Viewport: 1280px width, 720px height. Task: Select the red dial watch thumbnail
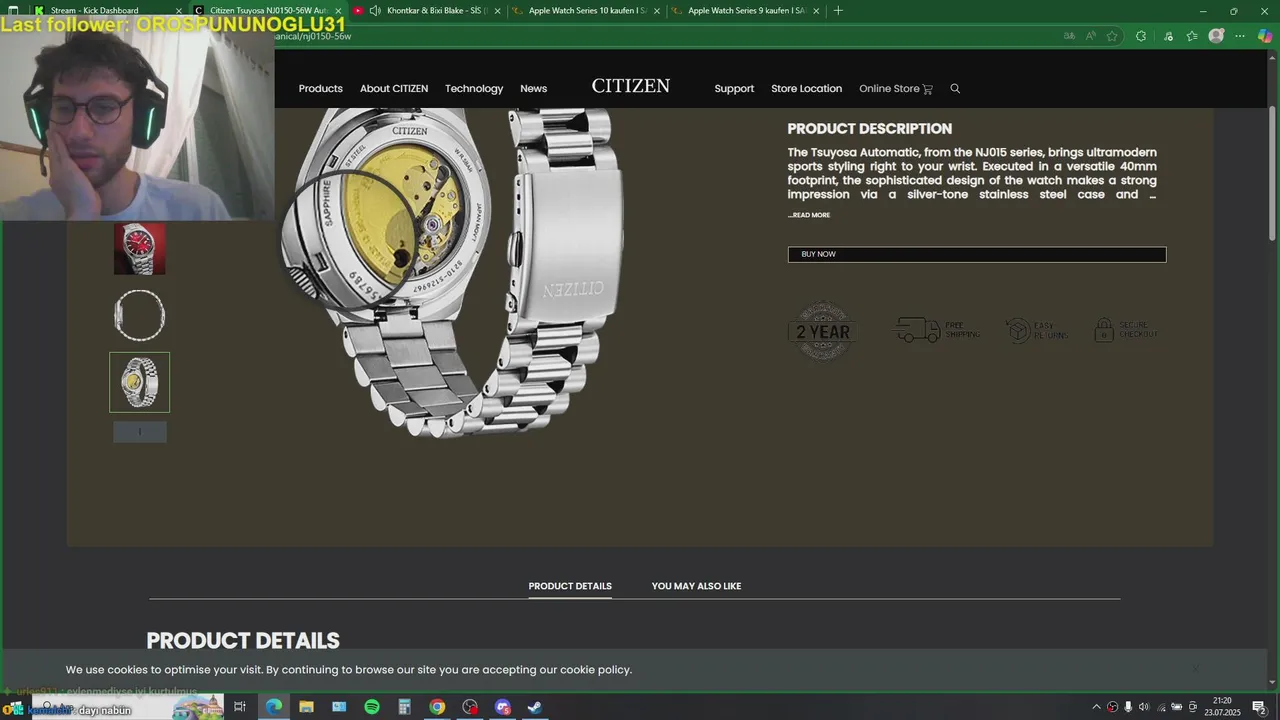tap(140, 248)
